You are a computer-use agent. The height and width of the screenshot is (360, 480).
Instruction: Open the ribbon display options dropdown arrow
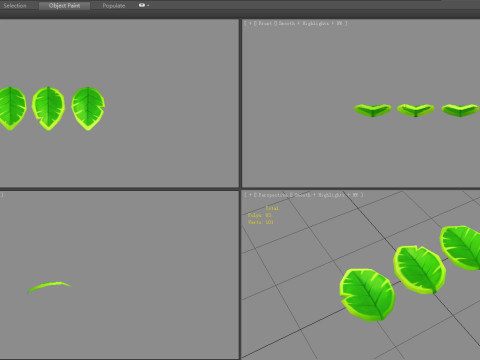point(148,6)
